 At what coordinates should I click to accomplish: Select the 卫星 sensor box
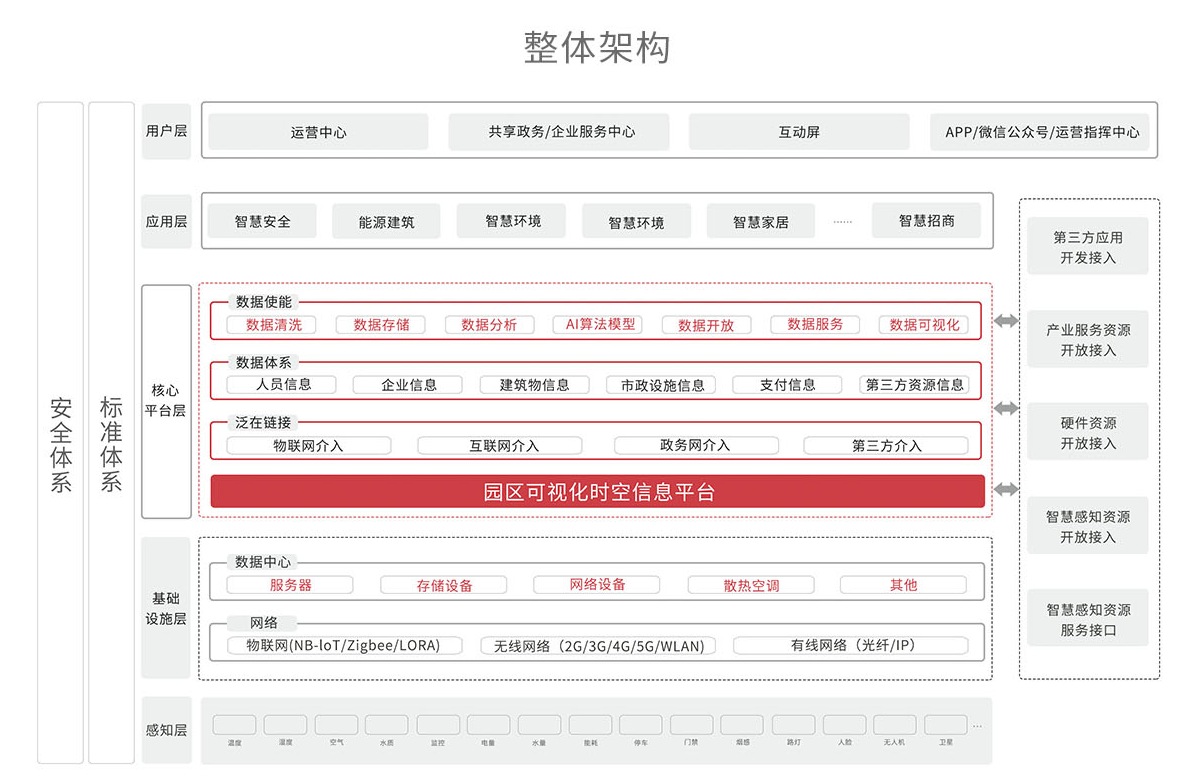[x=945, y=725]
